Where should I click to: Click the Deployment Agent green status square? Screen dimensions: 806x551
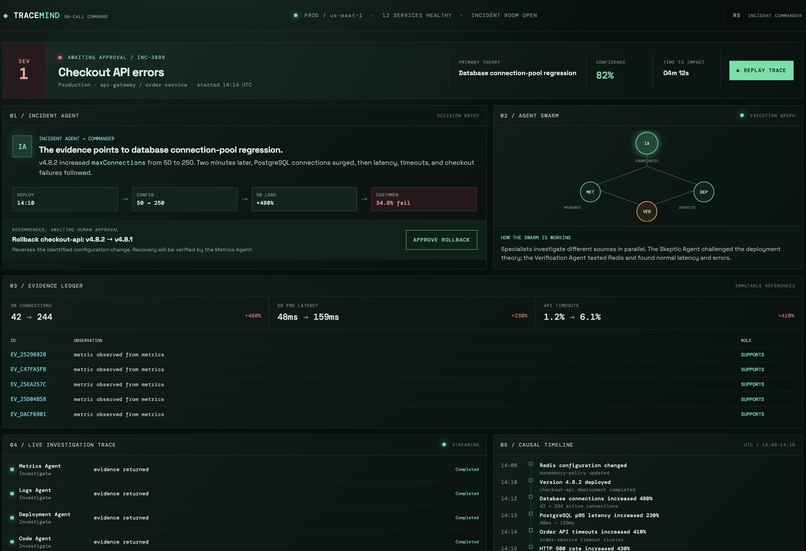point(12,518)
